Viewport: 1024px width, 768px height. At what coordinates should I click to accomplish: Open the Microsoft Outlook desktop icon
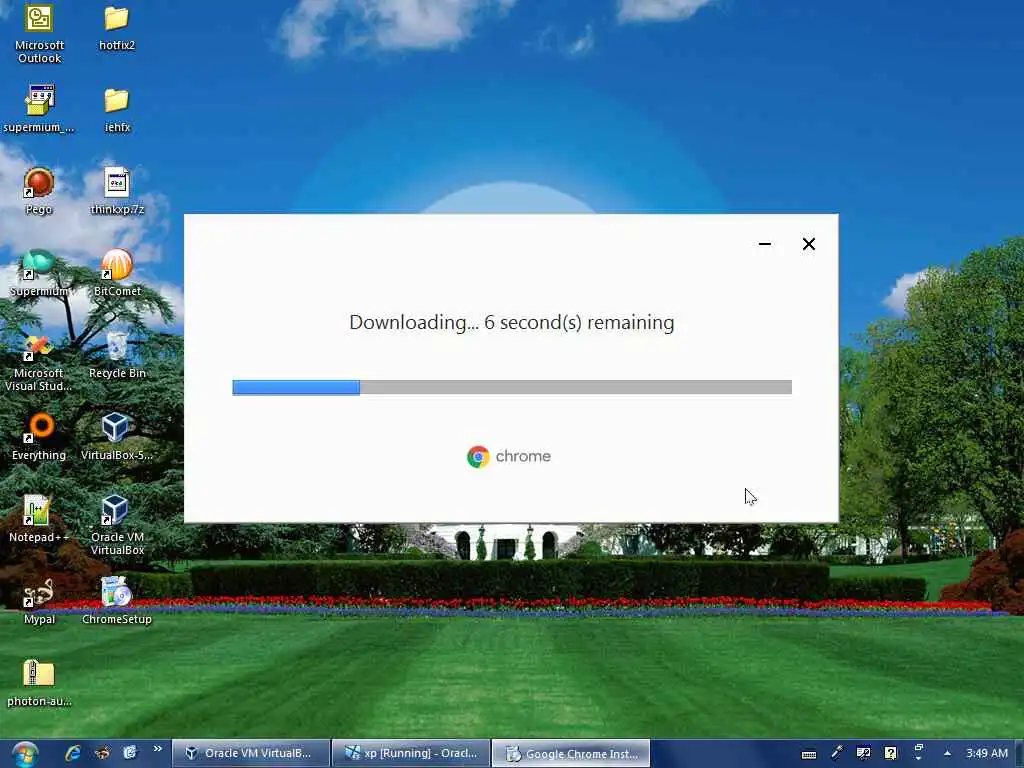(39, 33)
